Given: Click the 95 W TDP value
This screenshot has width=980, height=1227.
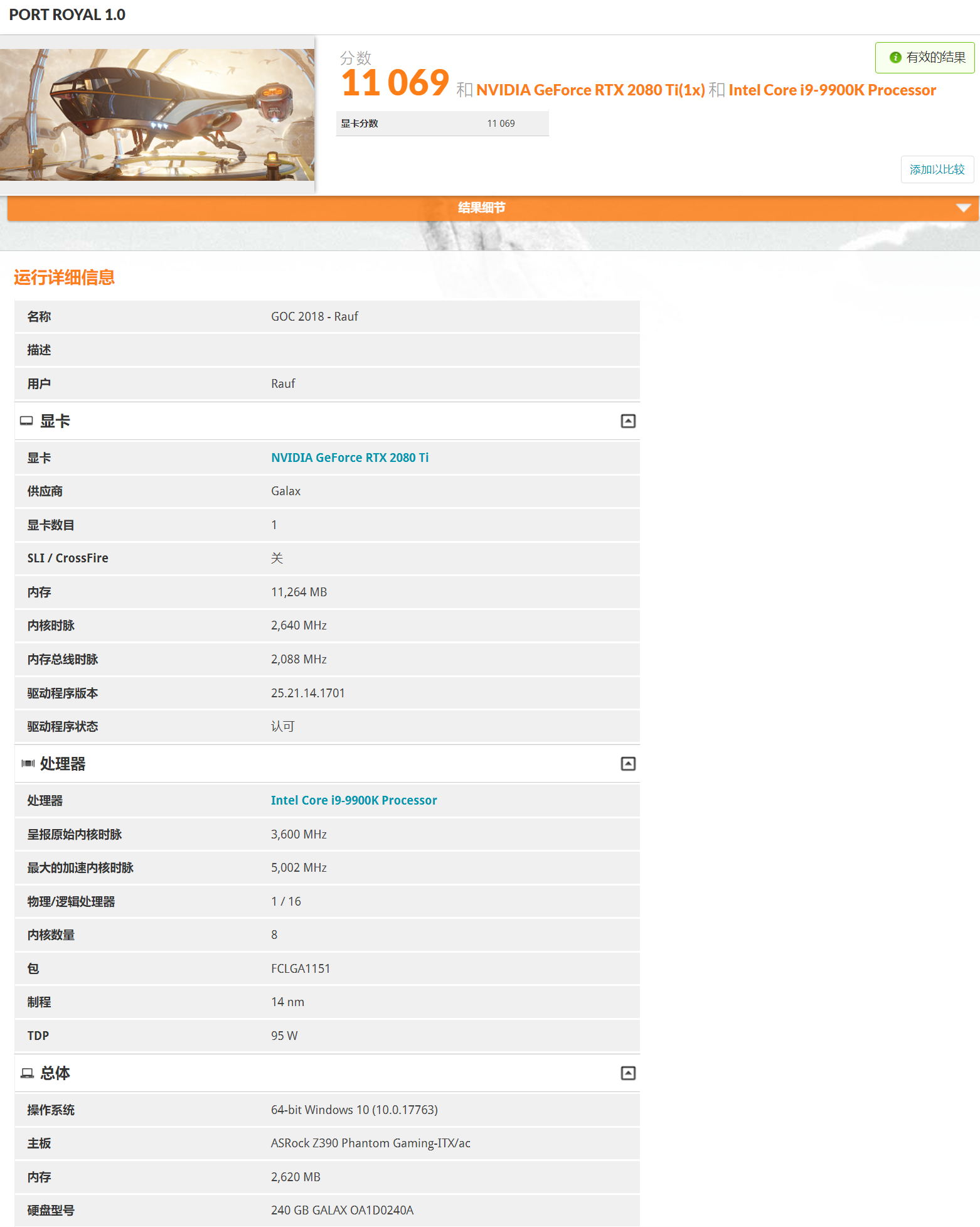Looking at the screenshot, I should coord(284,1036).
